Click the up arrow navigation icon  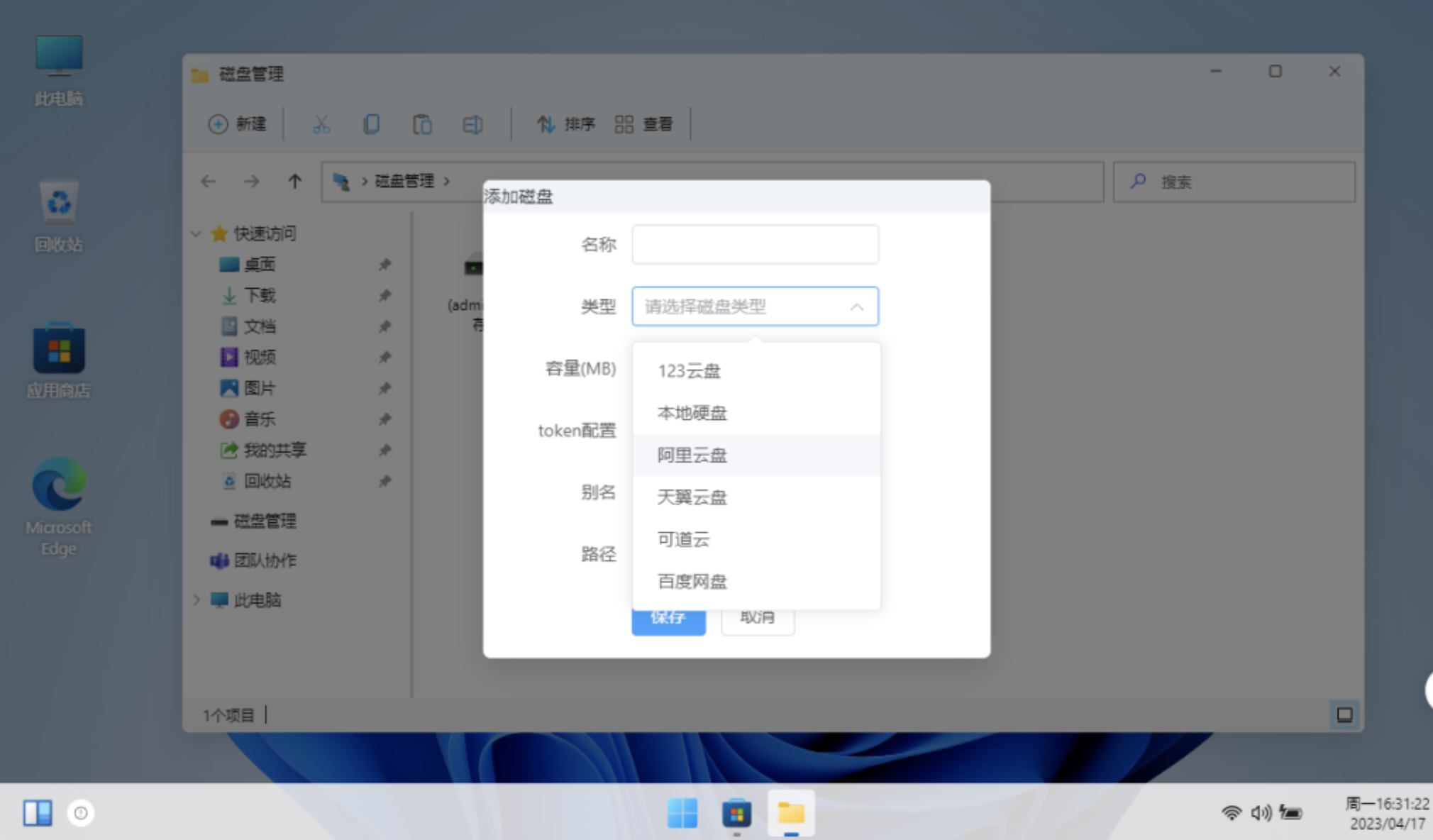(x=294, y=182)
